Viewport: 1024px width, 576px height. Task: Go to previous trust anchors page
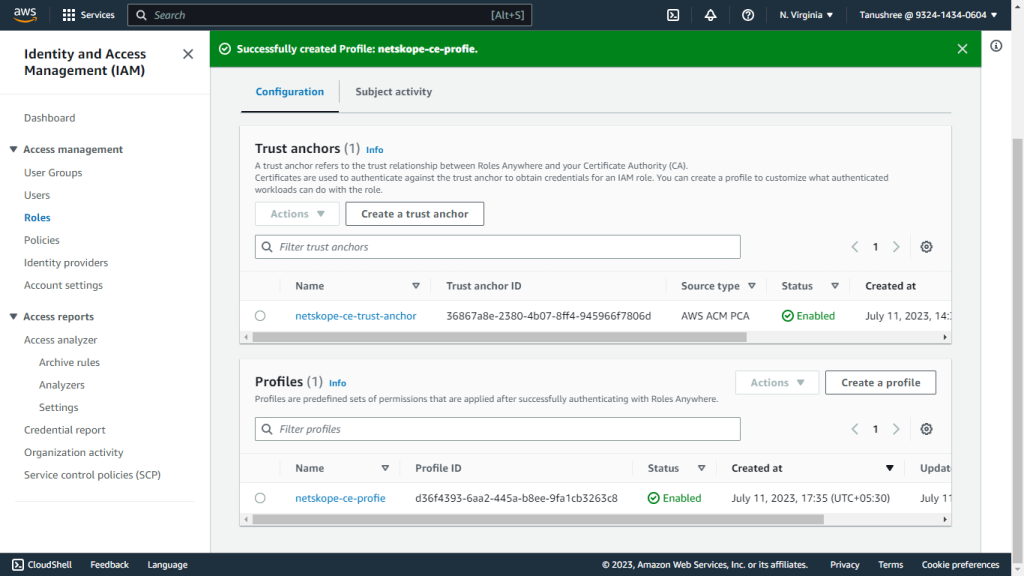click(x=855, y=247)
